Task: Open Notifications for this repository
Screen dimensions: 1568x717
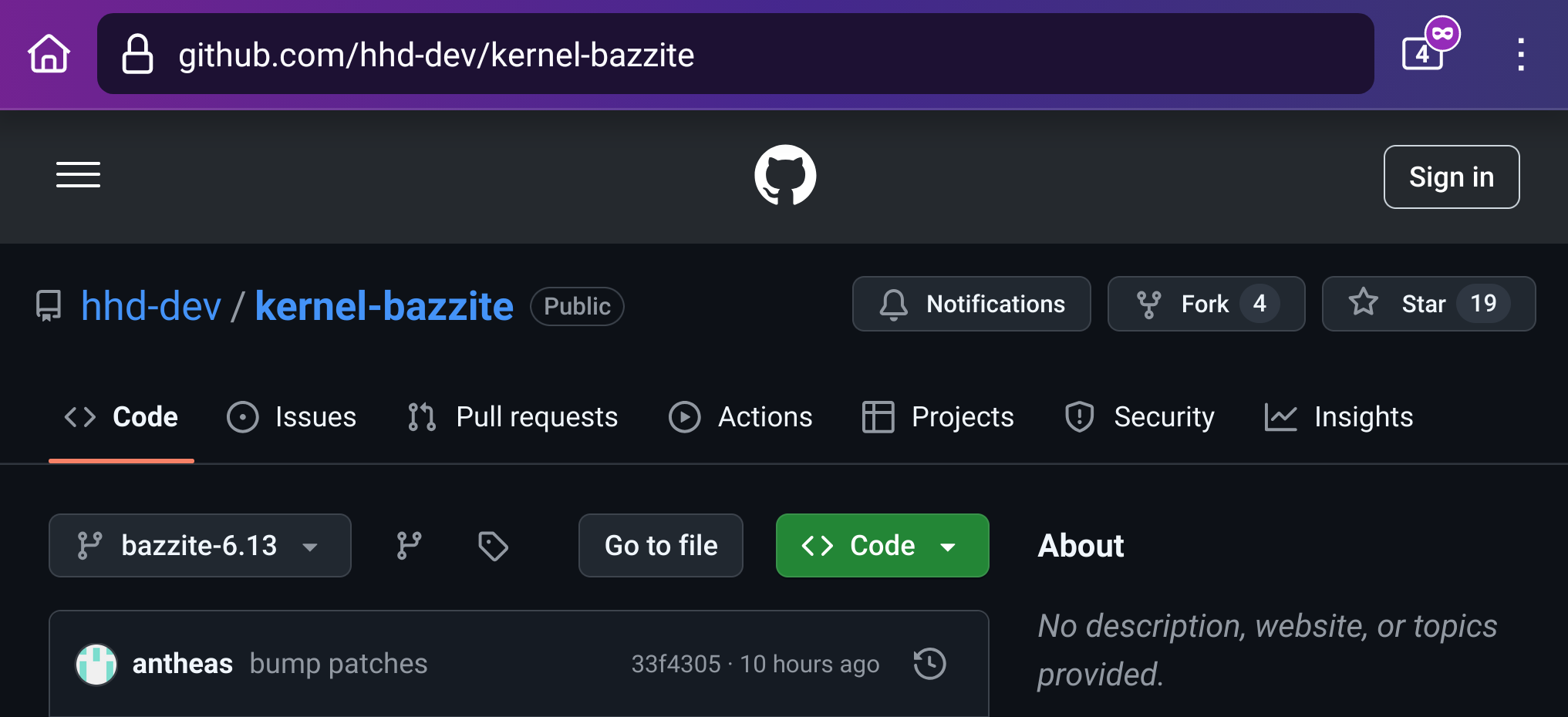Action: click(971, 304)
